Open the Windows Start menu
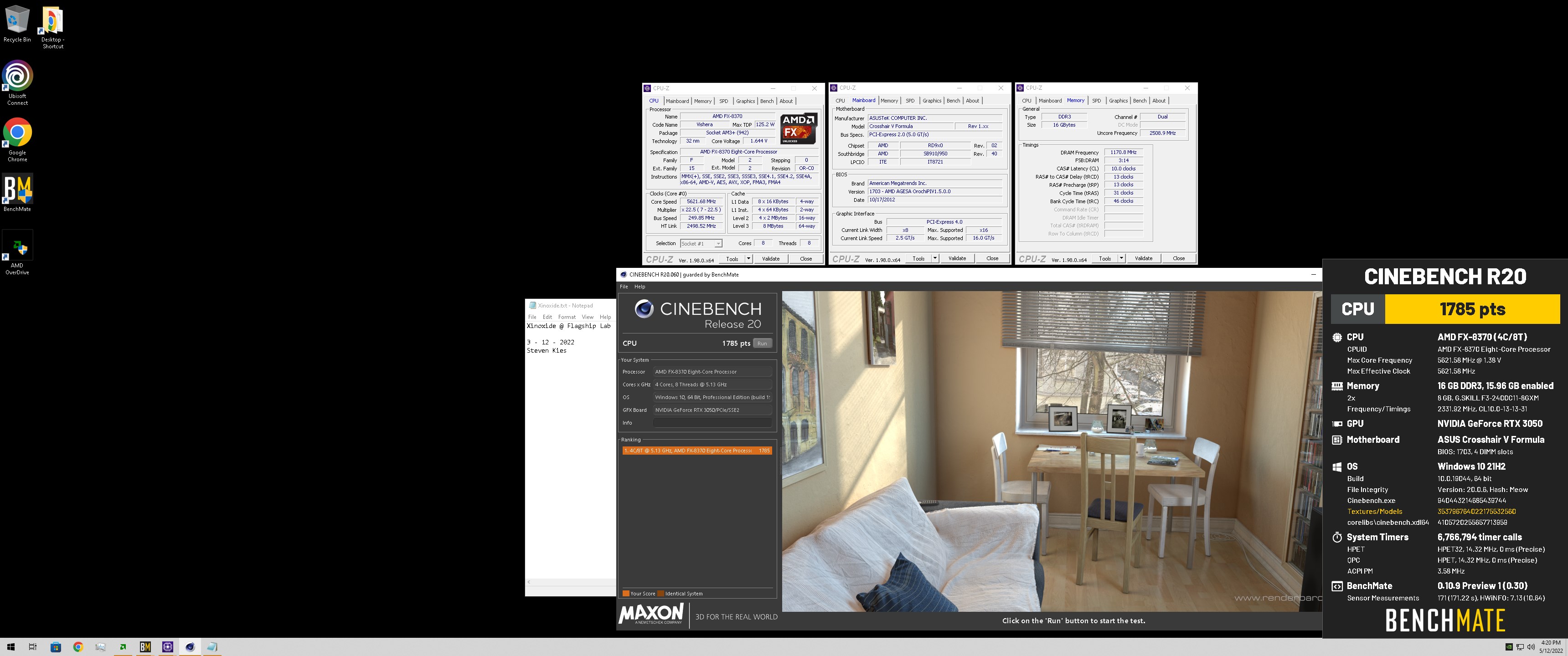 click(10, 647)
